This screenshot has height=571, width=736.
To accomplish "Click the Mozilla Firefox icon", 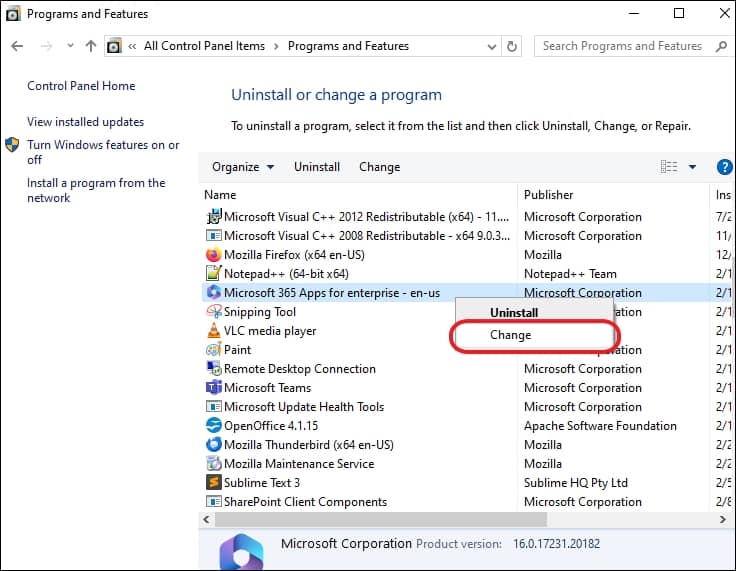I will 214,255.
